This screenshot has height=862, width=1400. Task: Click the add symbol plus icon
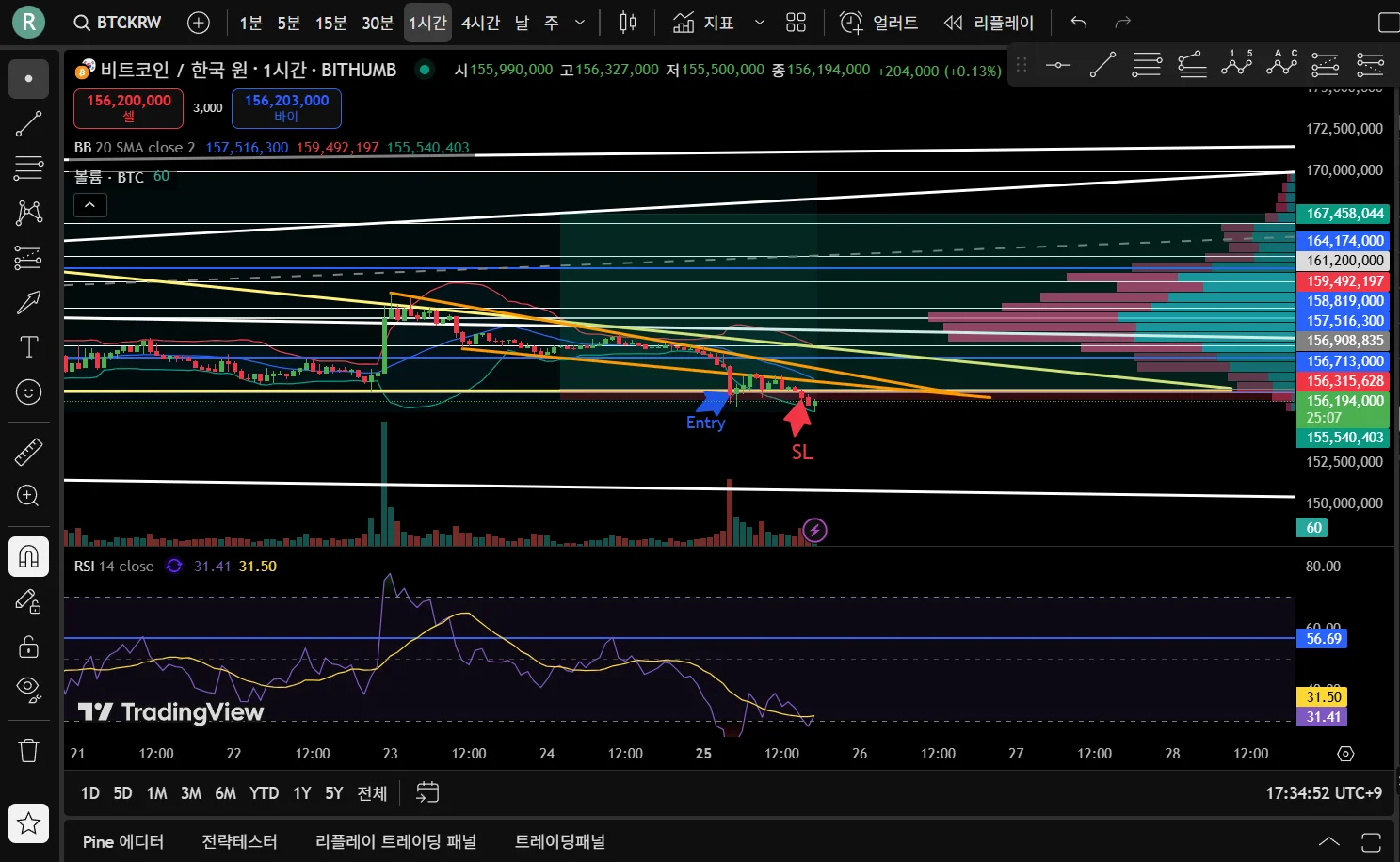coord(199,23)
